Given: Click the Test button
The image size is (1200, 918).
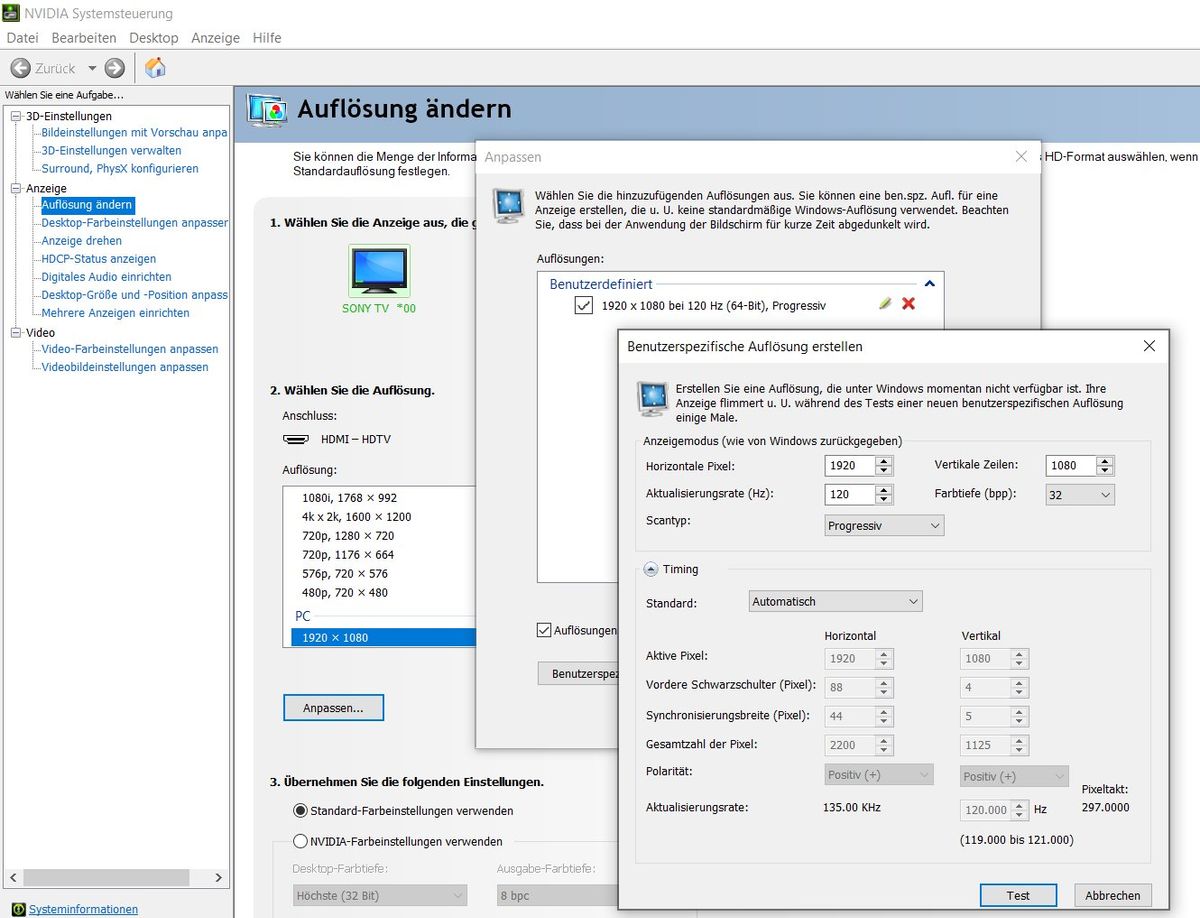Looking at the screenshot, I should pos(1018,895).
